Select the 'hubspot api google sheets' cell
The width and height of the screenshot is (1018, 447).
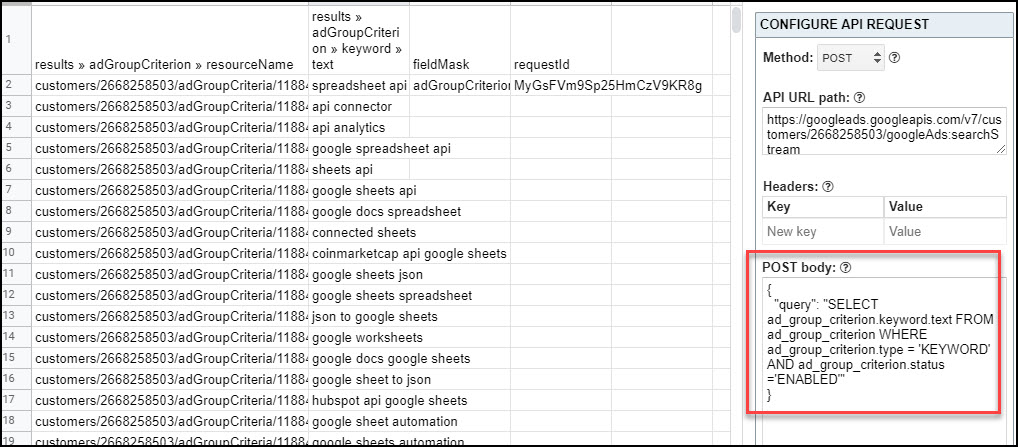(x=390, y=400)
